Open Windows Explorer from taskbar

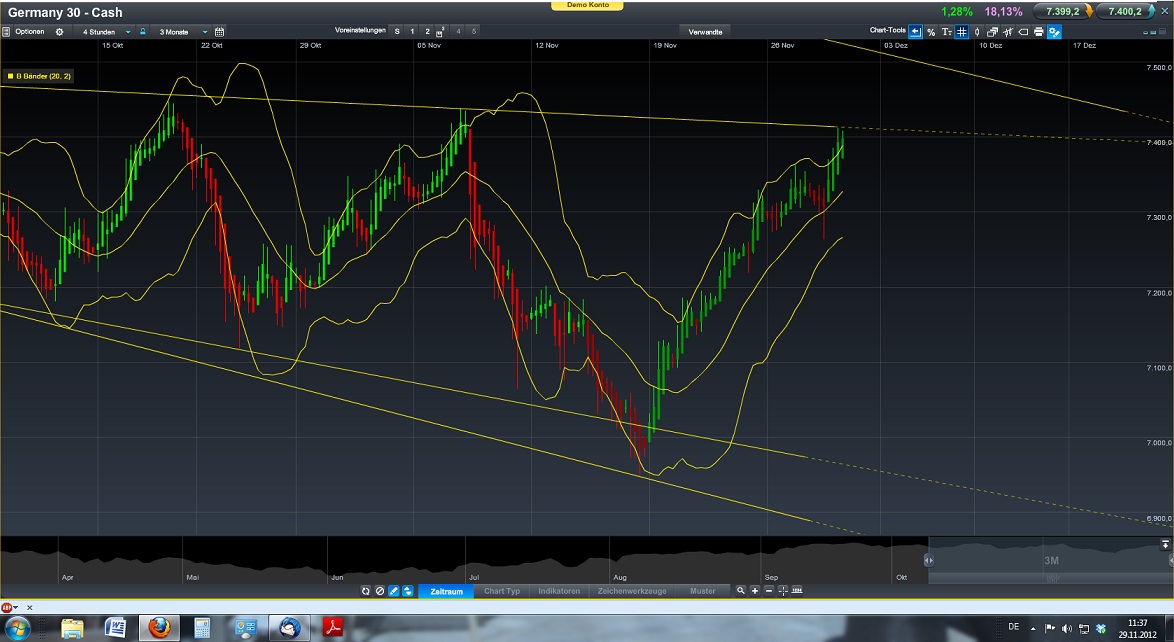pyautogui.click(x=73, y=627)
